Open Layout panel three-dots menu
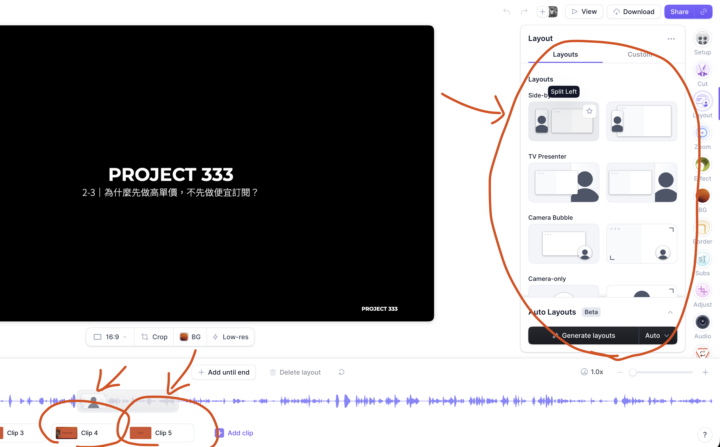The image size is (720, 447). [671, 39]
